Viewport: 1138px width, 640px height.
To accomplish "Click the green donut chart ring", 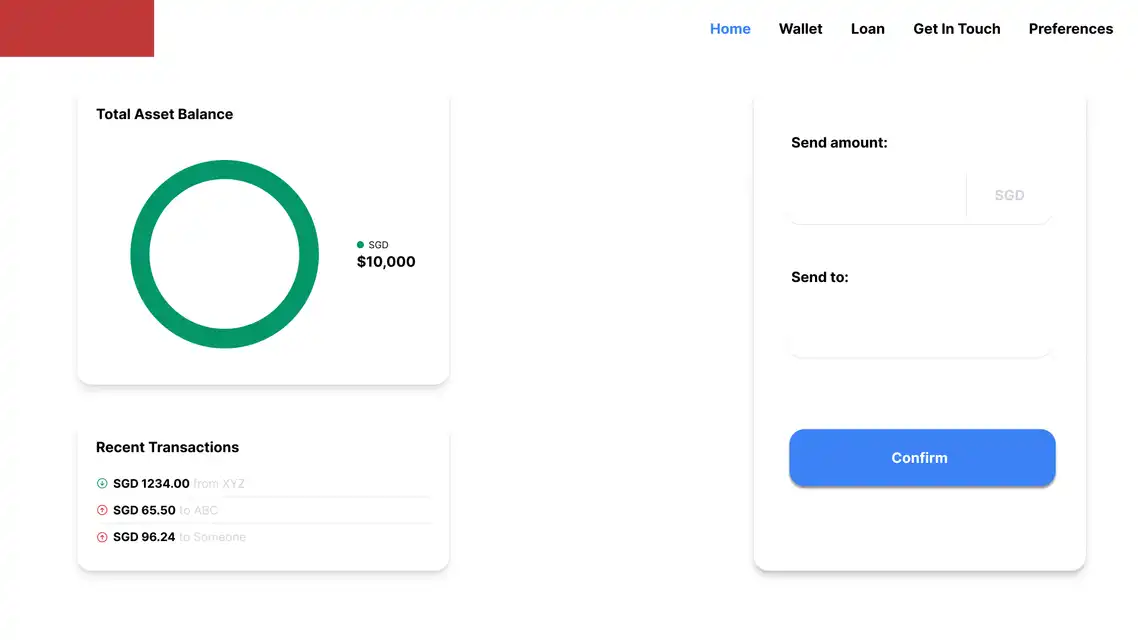I will point(140,255).
